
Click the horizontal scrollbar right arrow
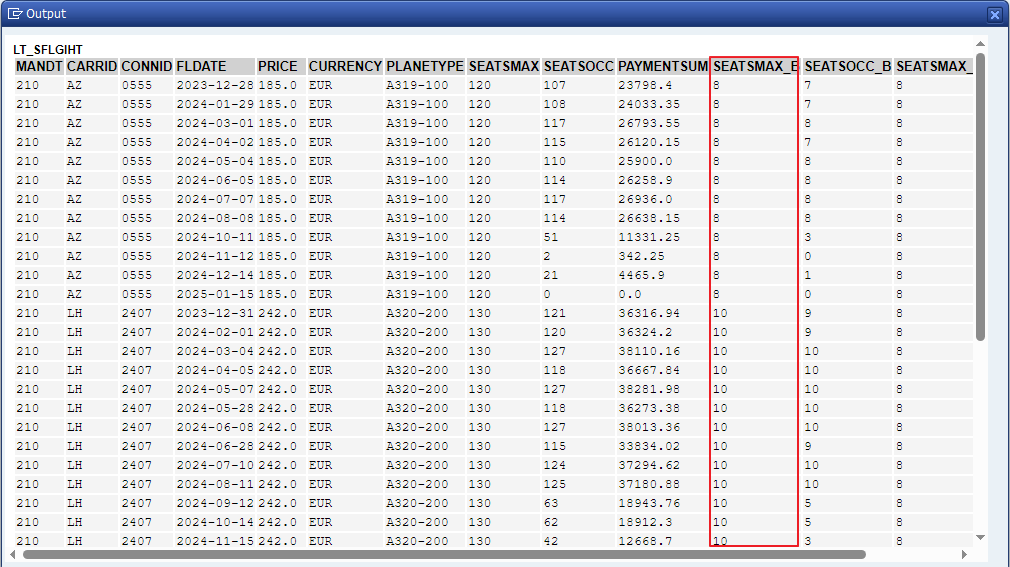click(964, 554)
